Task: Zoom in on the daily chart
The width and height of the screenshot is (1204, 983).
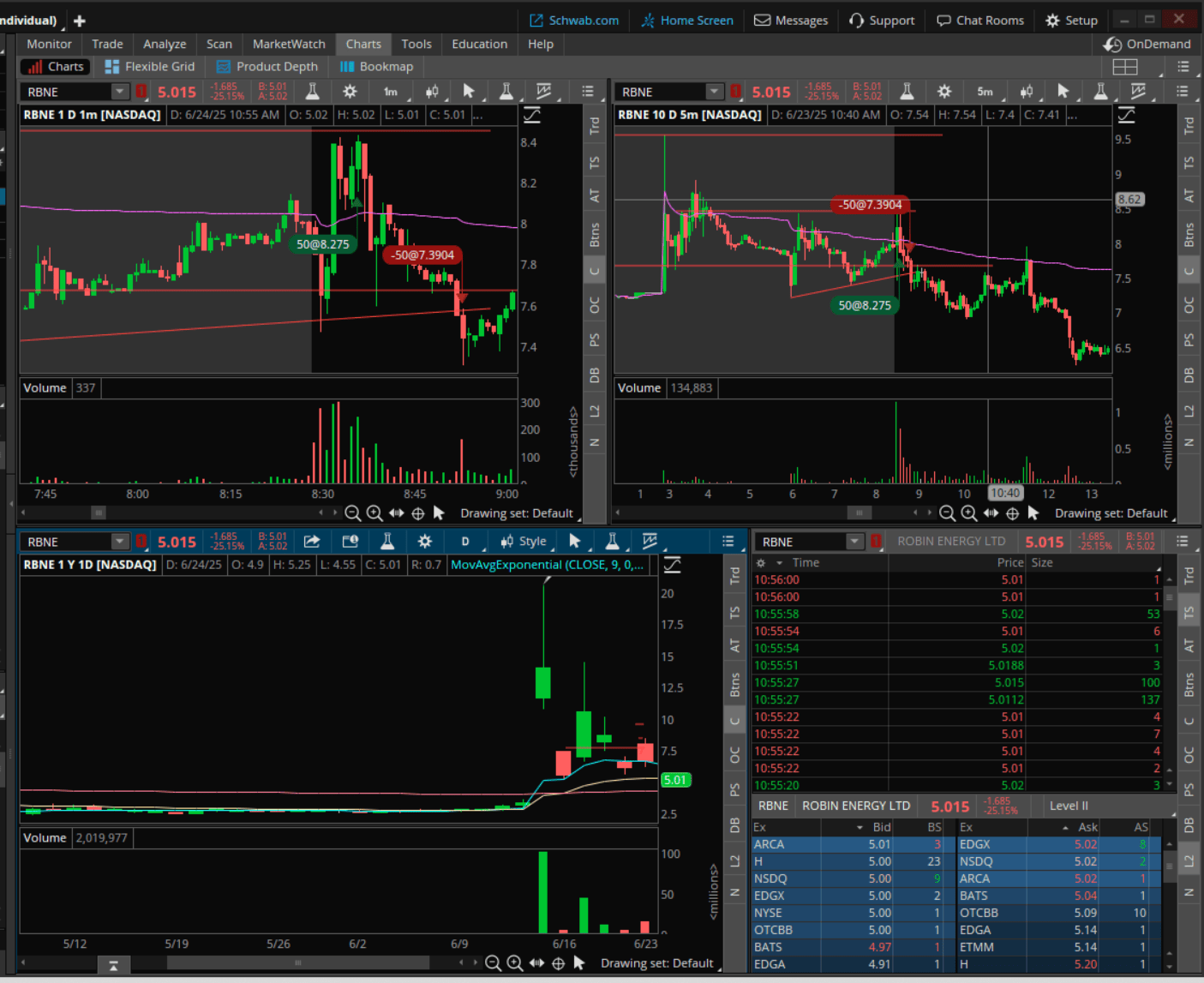Action: coord(514,963)
